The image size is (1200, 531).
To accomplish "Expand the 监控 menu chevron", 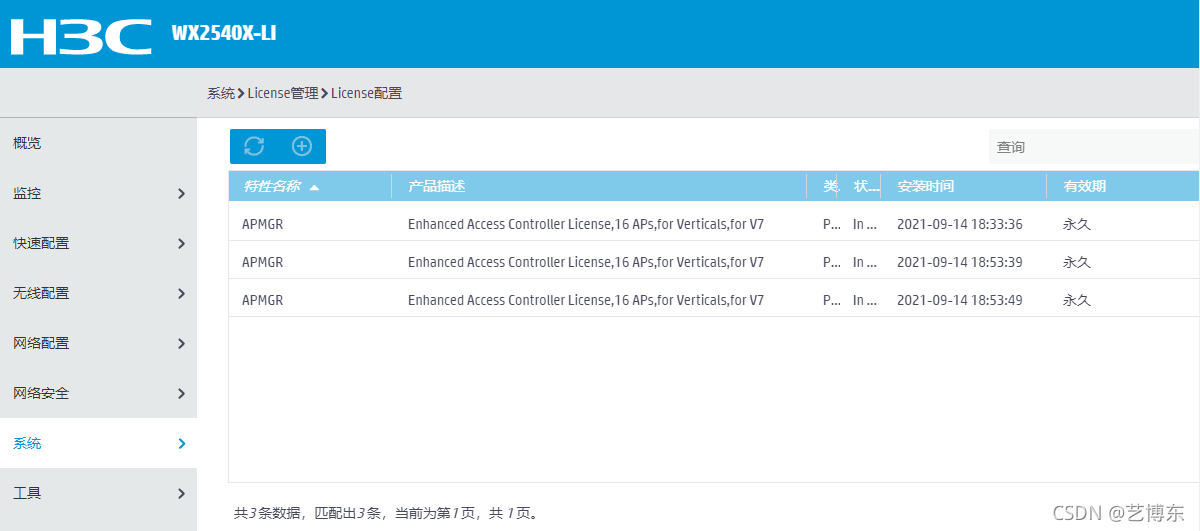I will pyautogui.click(x=181, y=193).
